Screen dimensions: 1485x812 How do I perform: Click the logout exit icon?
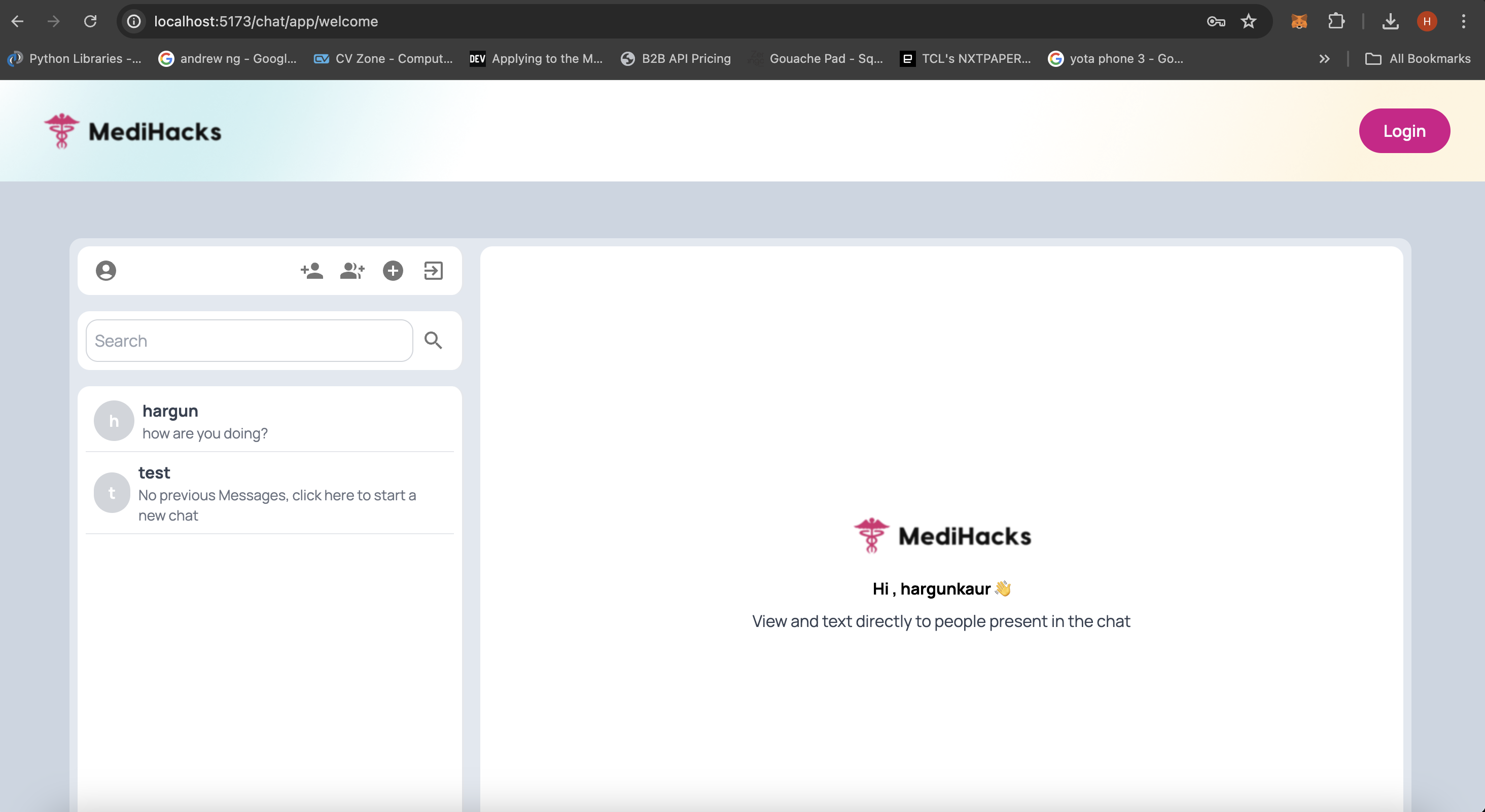point(433,270)
